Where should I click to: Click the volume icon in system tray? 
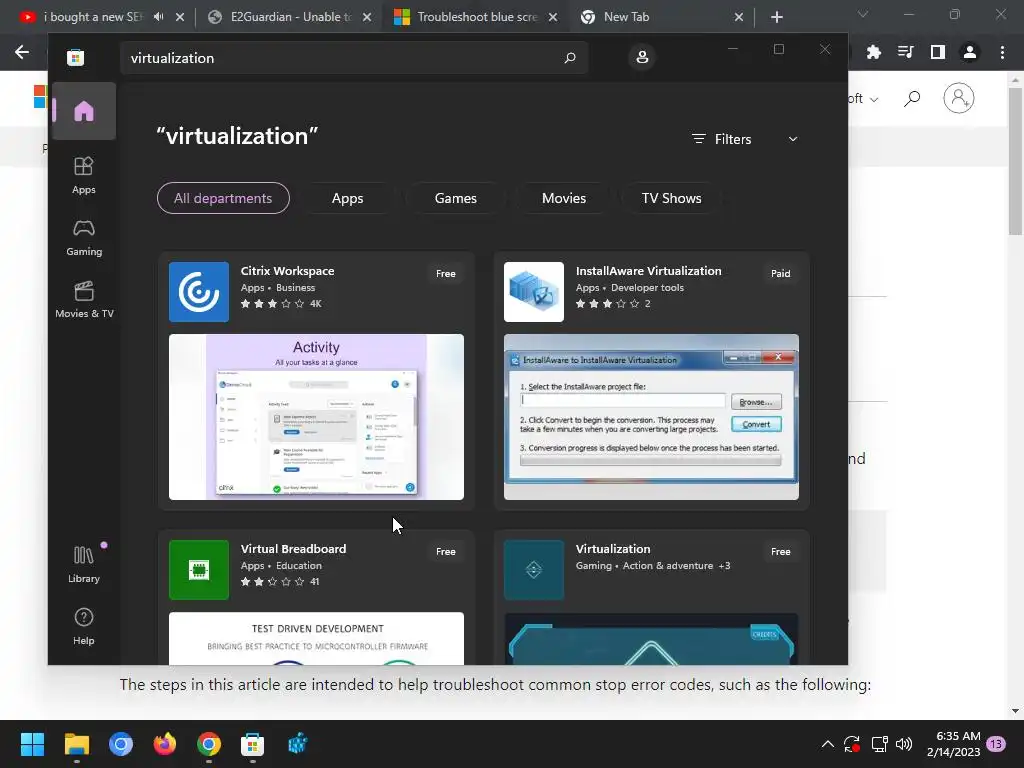(904, 744)
